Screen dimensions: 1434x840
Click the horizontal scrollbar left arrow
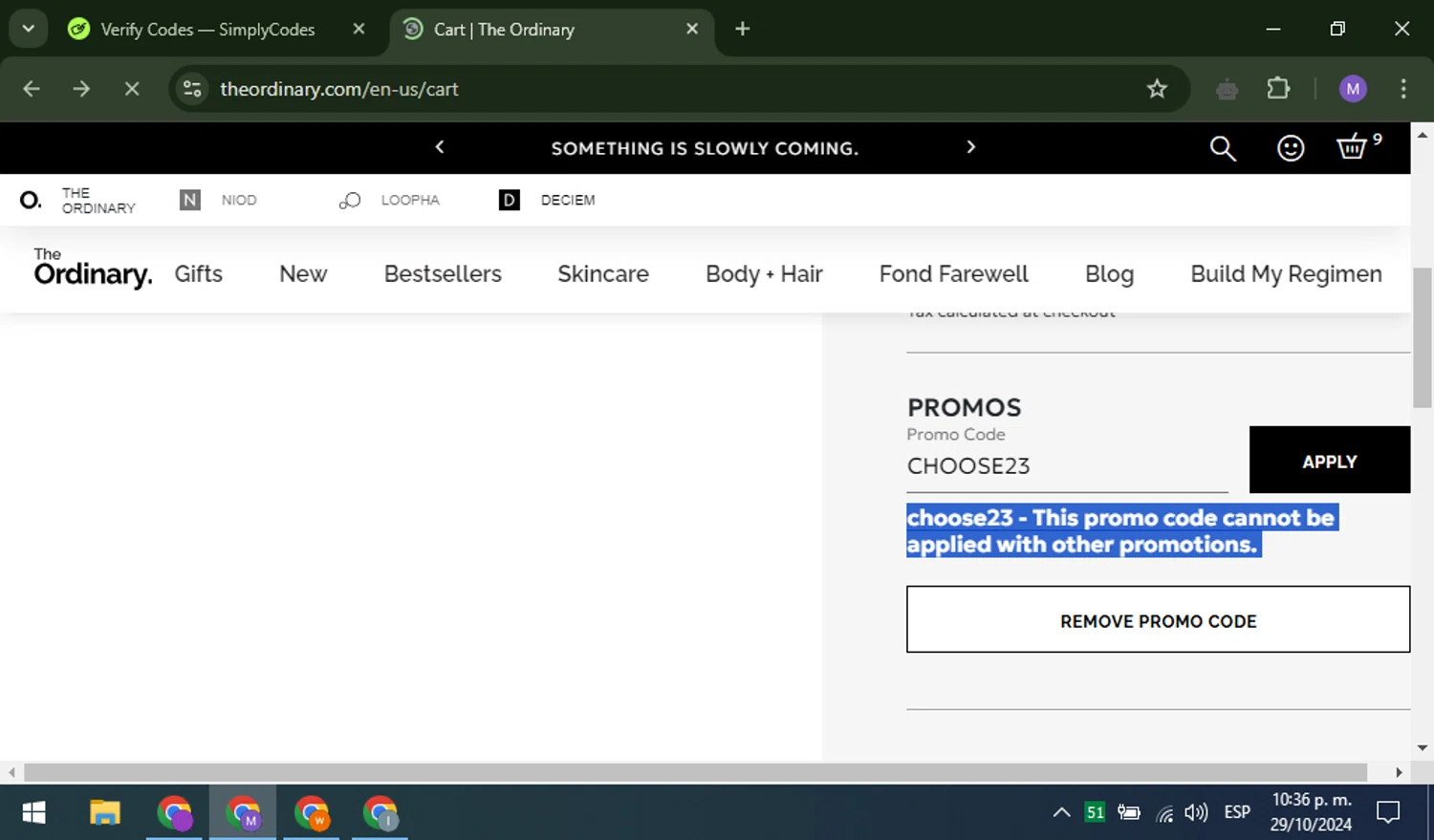[x=11, y=772]
